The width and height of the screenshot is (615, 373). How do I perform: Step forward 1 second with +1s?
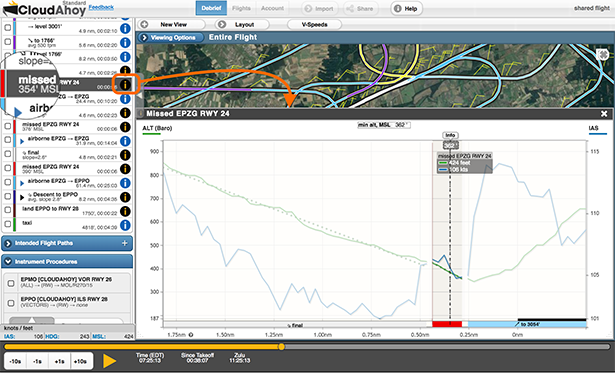pyautogui.click(x=59, y=361)
